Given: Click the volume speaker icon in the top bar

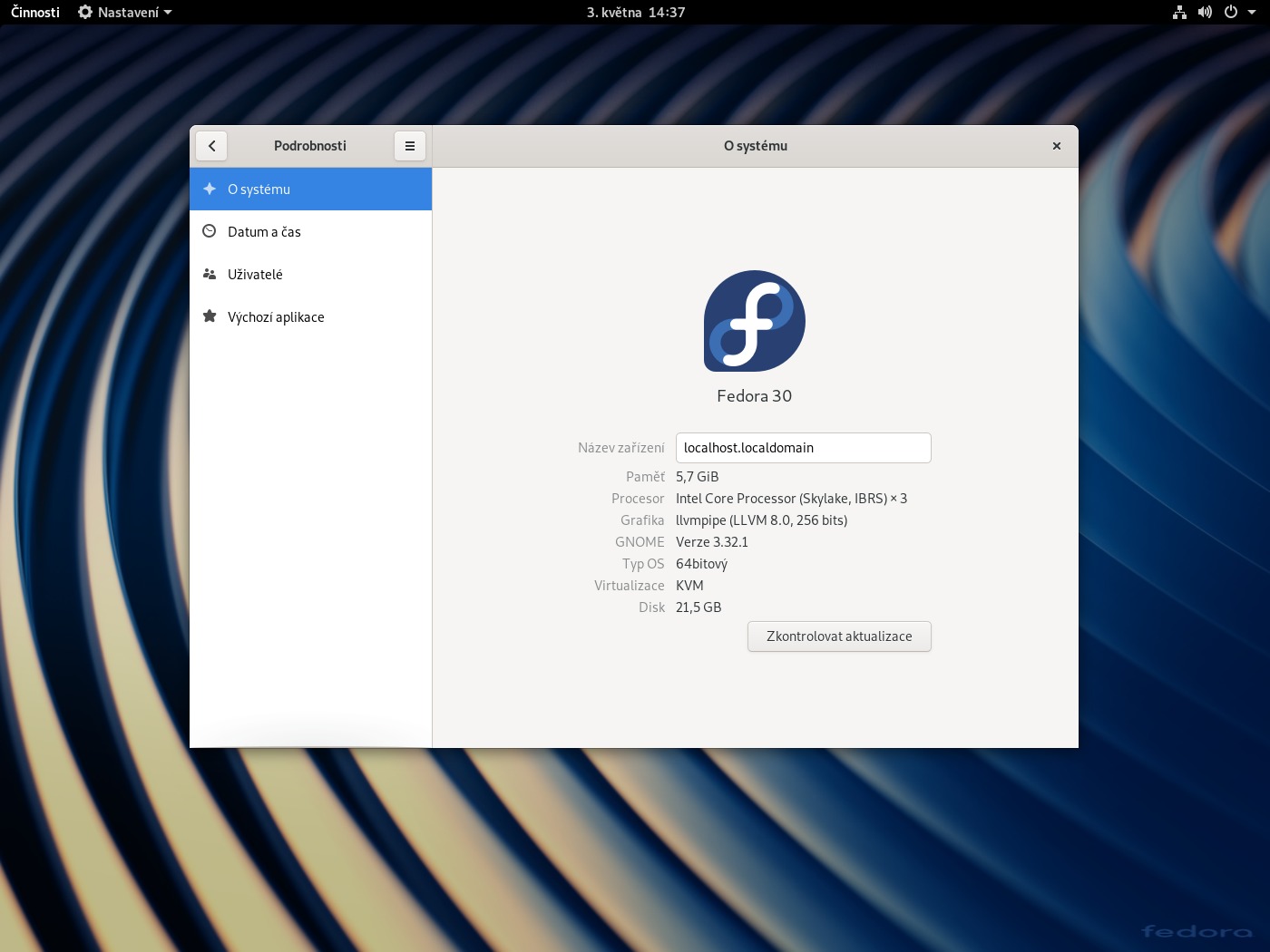Looking at the screenshot, I should pyautogui.click(x=1205, y=13).
